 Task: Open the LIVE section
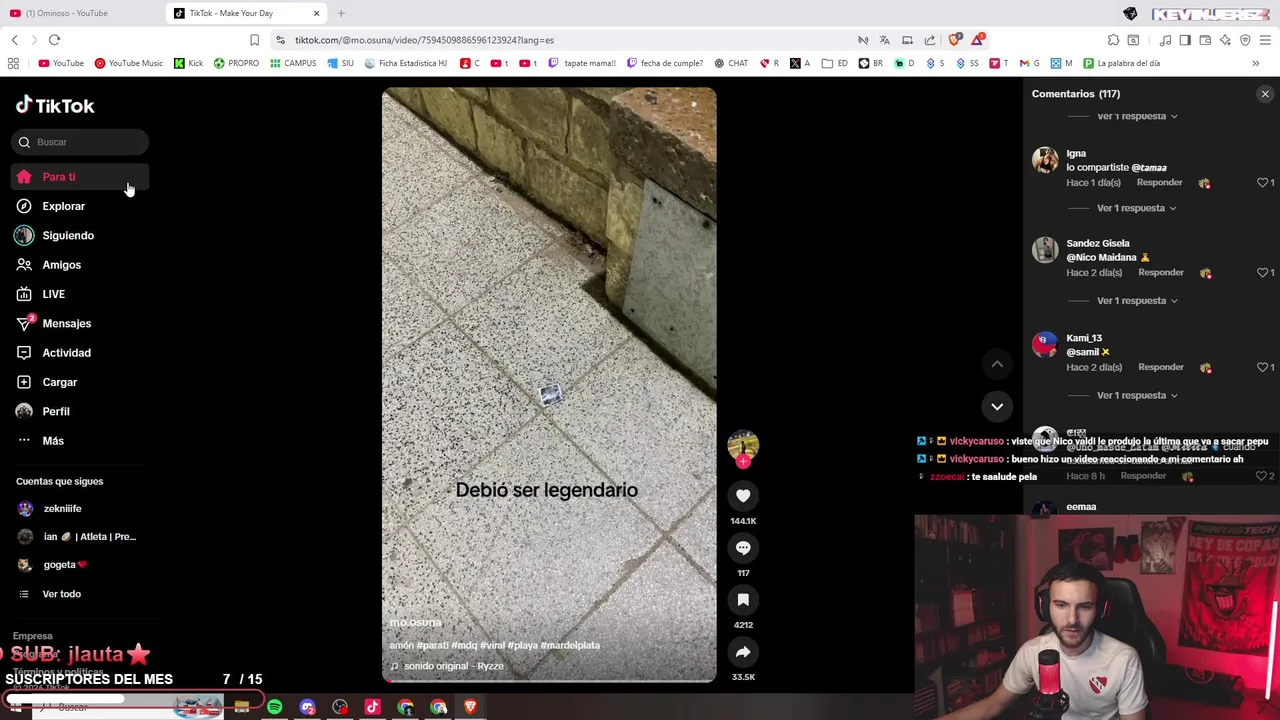tap(53, 294)
